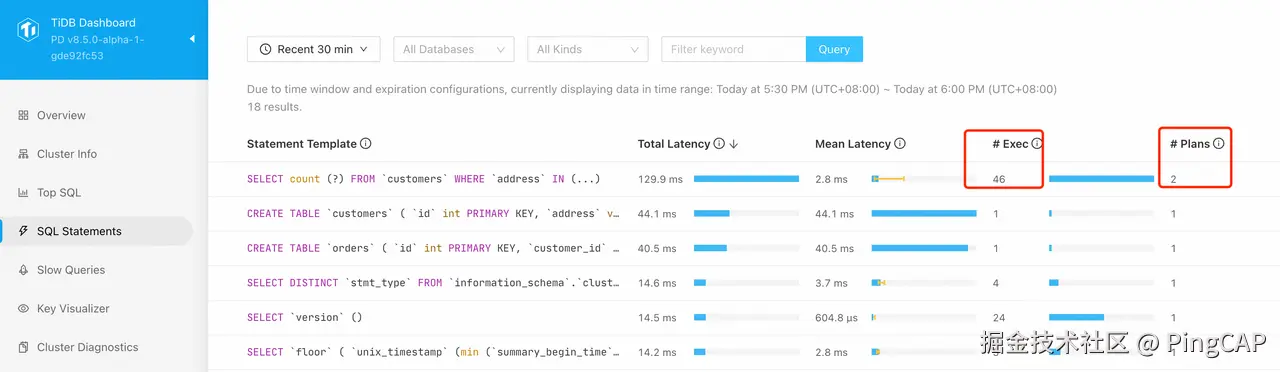Image resolution: width=1280 pixels, height=372 pixels.
Task: Click the TiDB logo icon
Action: [x=28, y=31]
